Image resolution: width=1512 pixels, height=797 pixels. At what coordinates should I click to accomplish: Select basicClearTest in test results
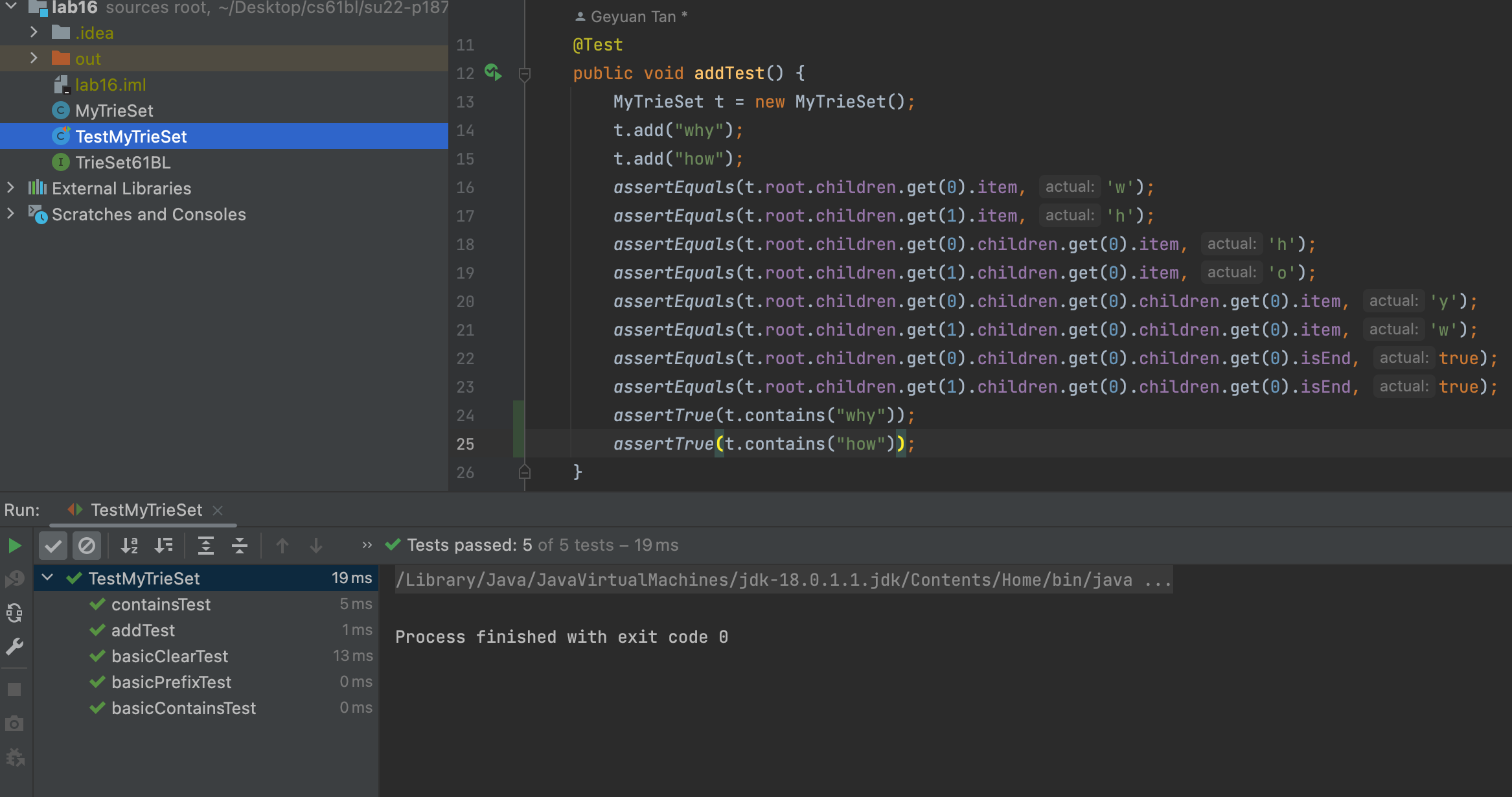click(170, 656)
